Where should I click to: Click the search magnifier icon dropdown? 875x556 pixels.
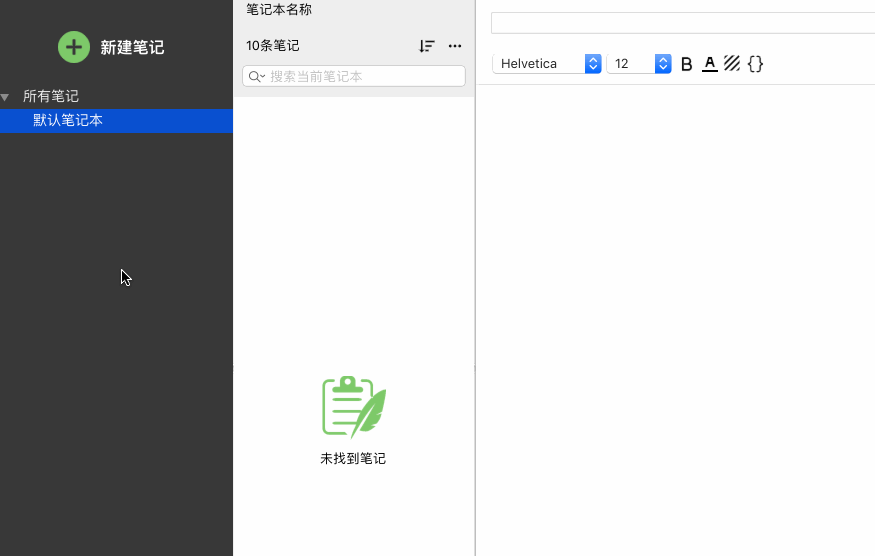coord(257,76)
